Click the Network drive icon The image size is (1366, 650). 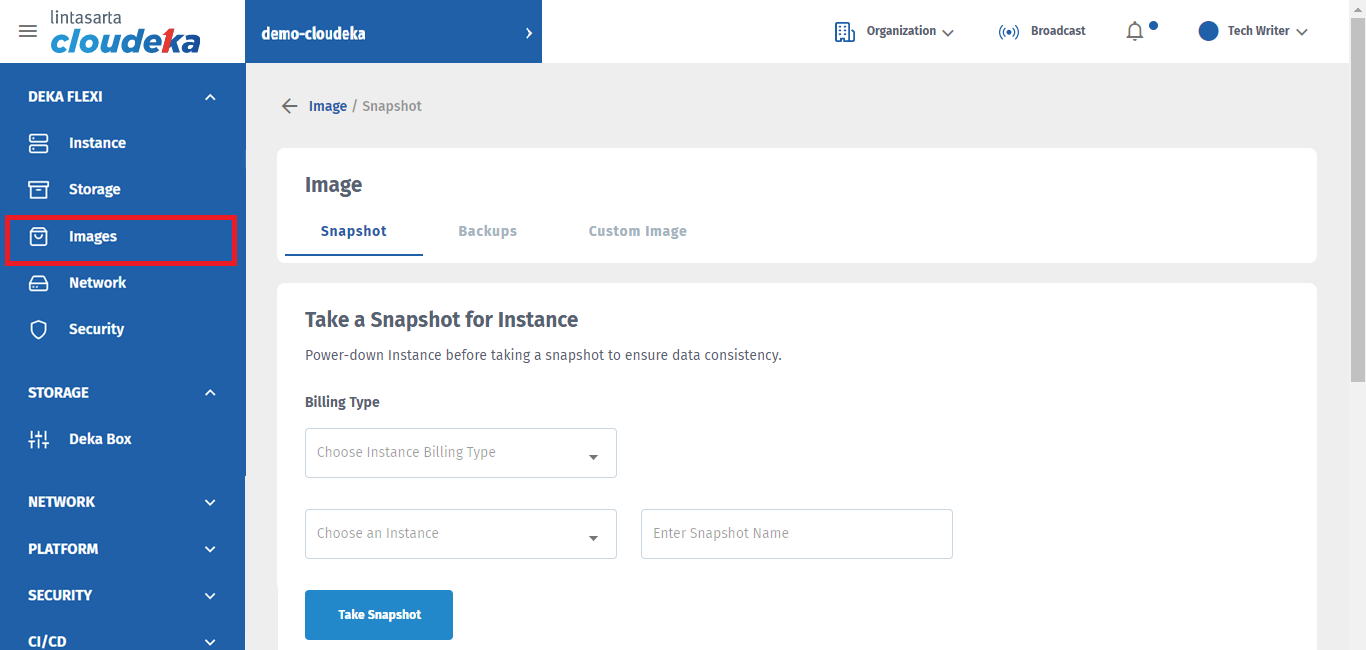(38, 283)
